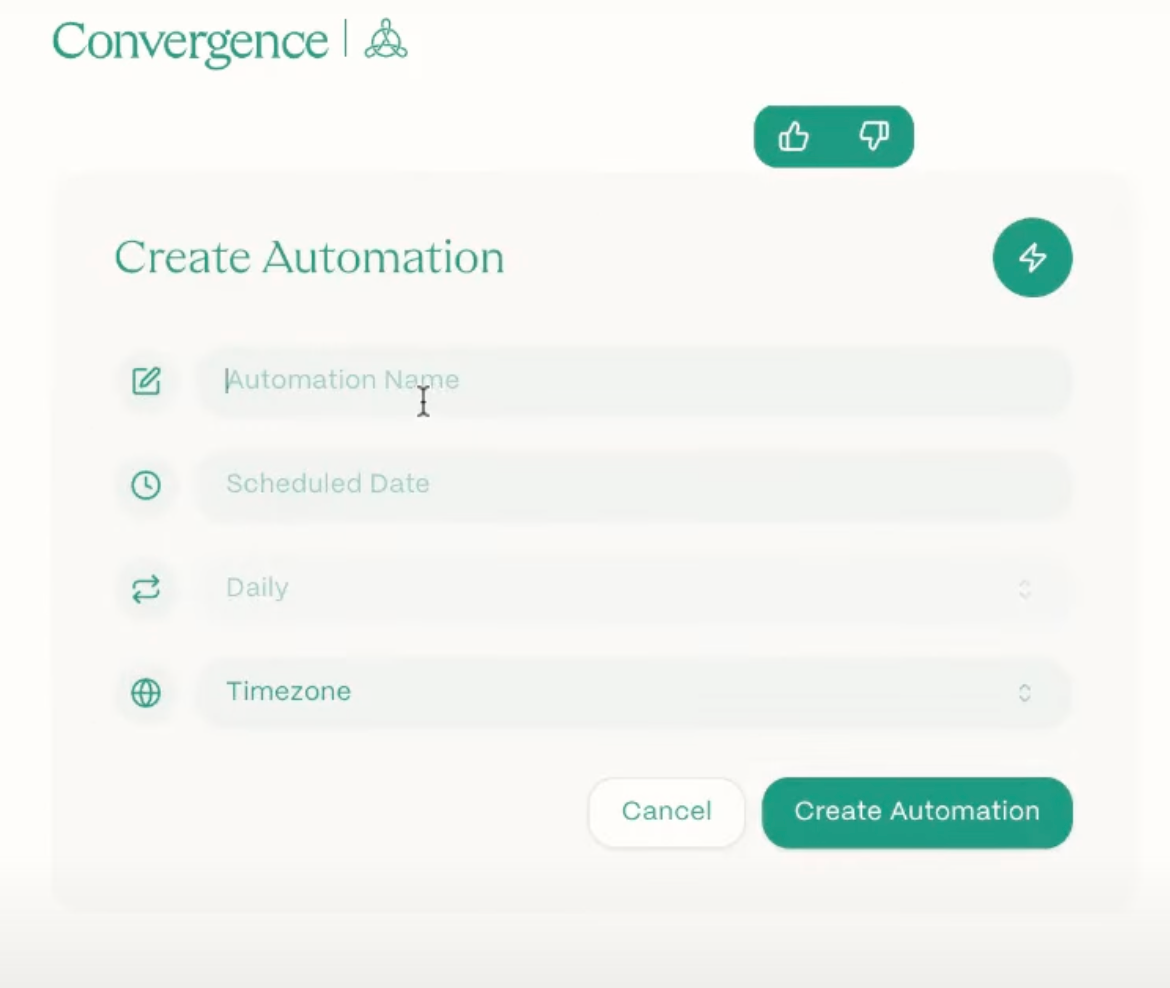This screenshot has width=1170, height=988.
Task: Click the globe icon beside Timezone
Action: pyautogui.click(x=146, y=692)
